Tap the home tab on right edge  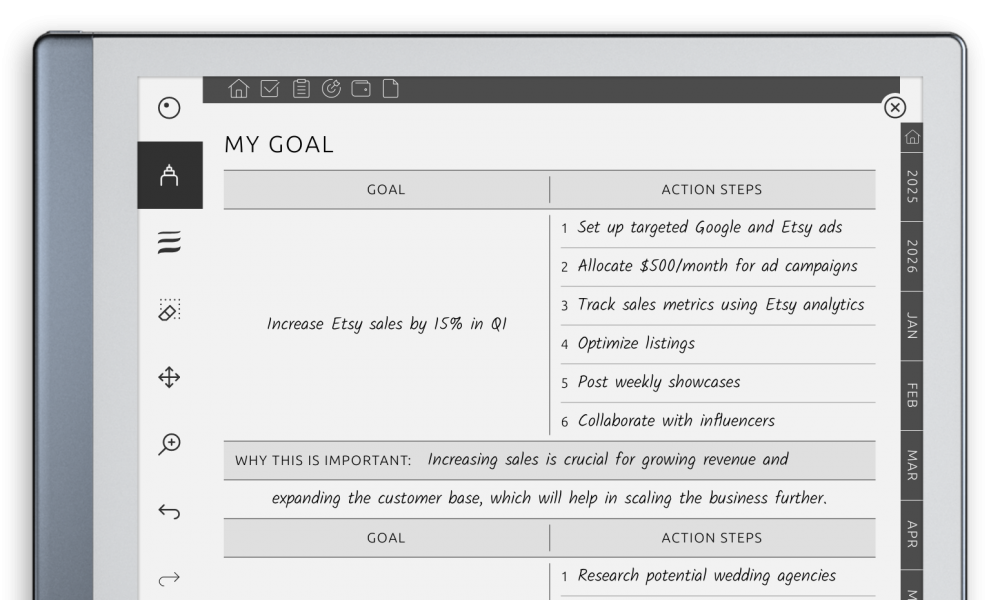(911, 137)
